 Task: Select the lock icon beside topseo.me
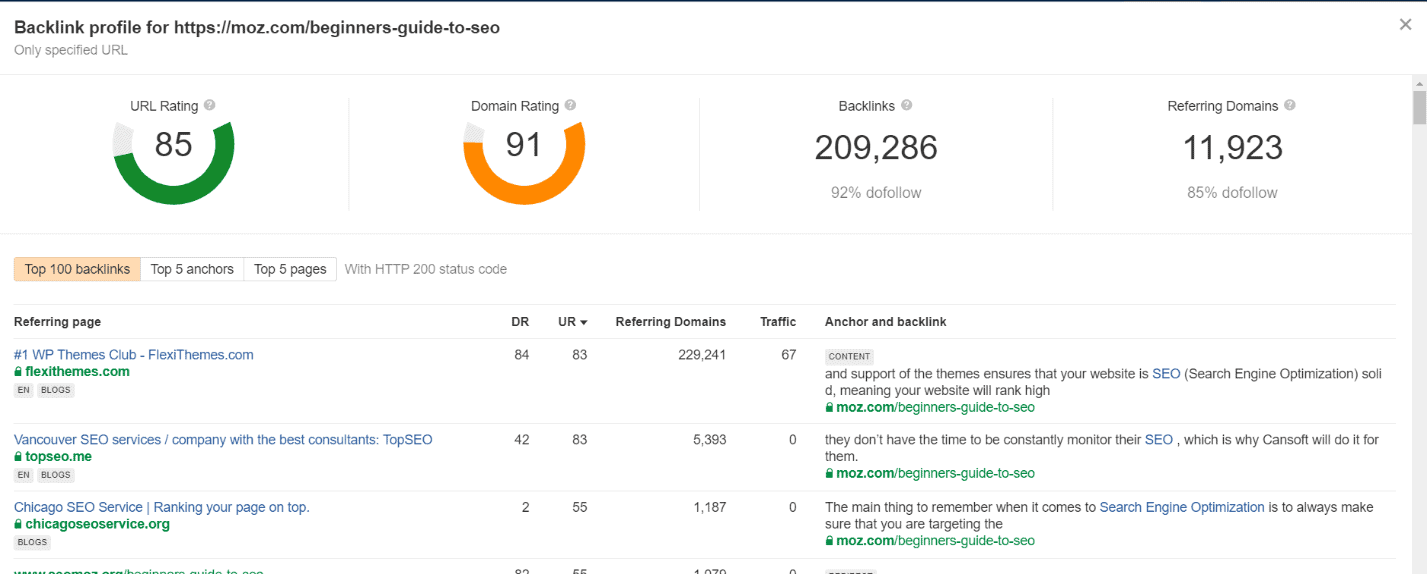[x=18, y=457]
